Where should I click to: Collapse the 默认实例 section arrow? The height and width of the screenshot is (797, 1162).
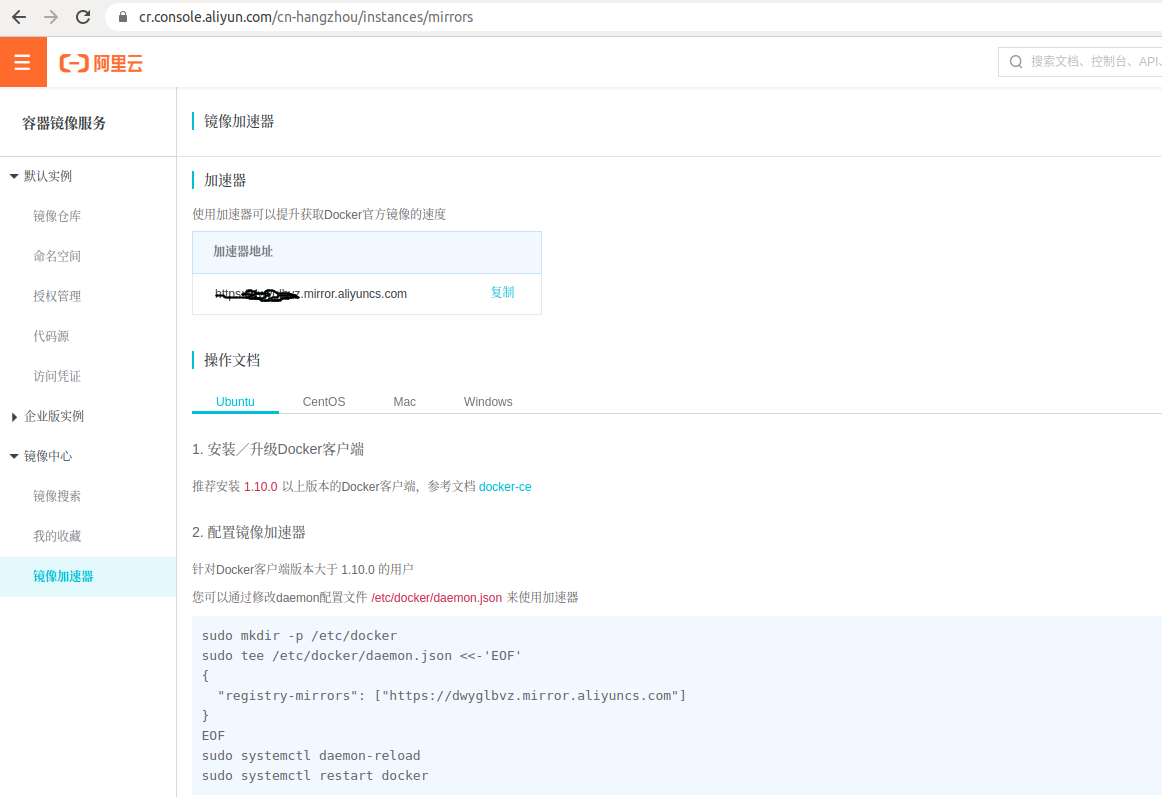13,176
